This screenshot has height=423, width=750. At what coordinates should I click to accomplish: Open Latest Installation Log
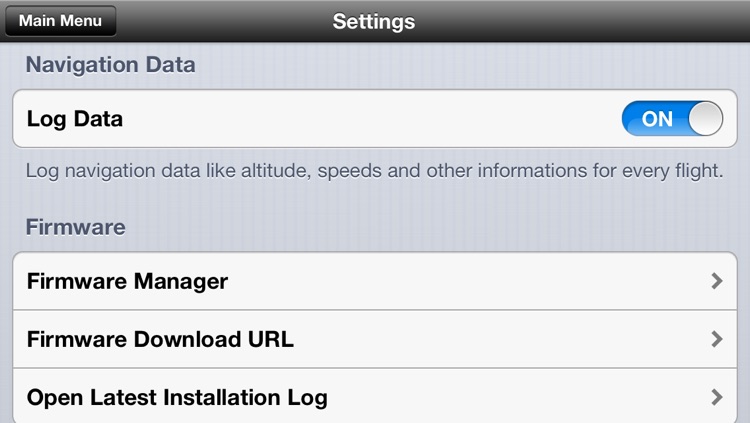[375, 396]
